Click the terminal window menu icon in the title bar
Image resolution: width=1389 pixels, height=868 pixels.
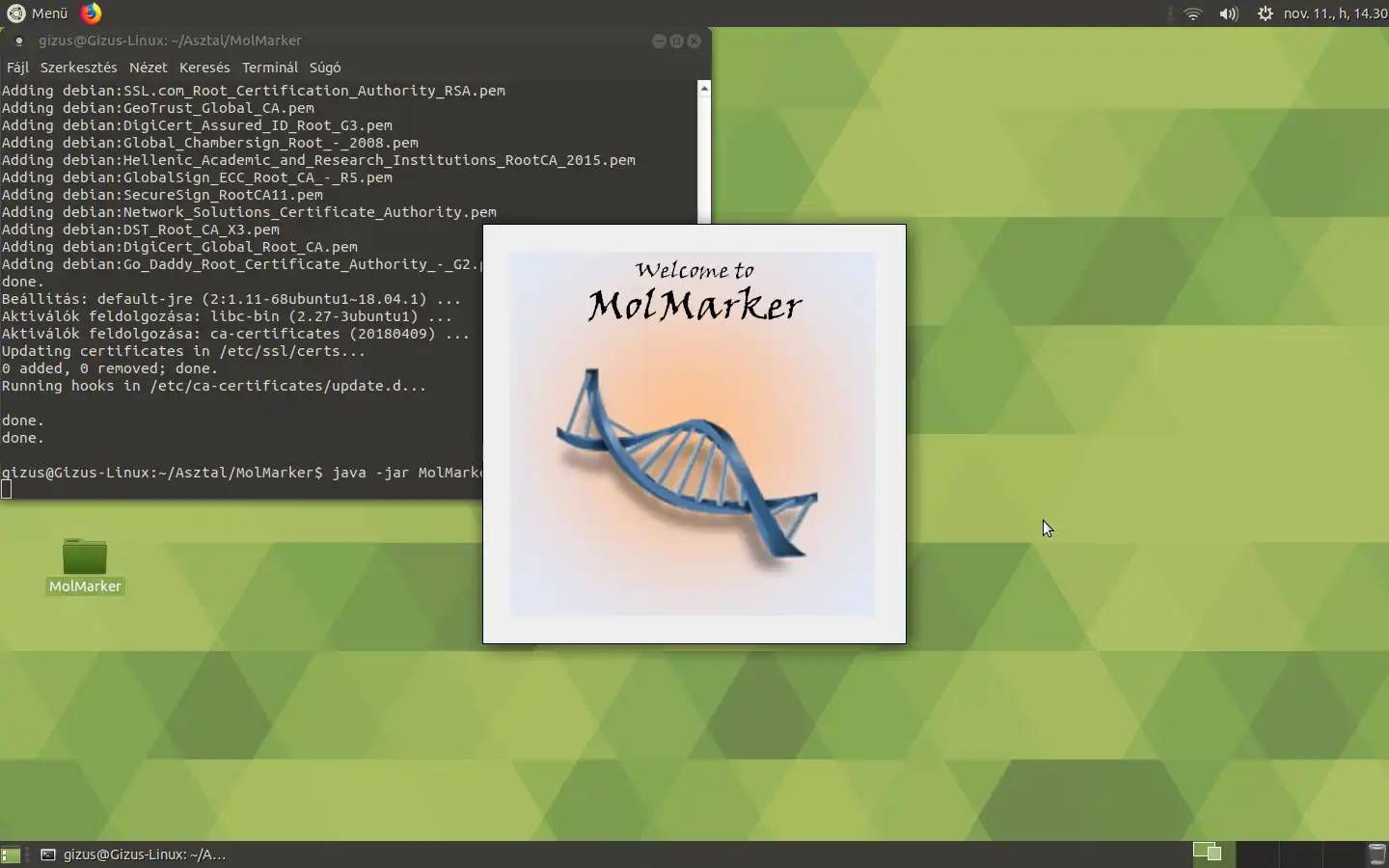(18, 41)
